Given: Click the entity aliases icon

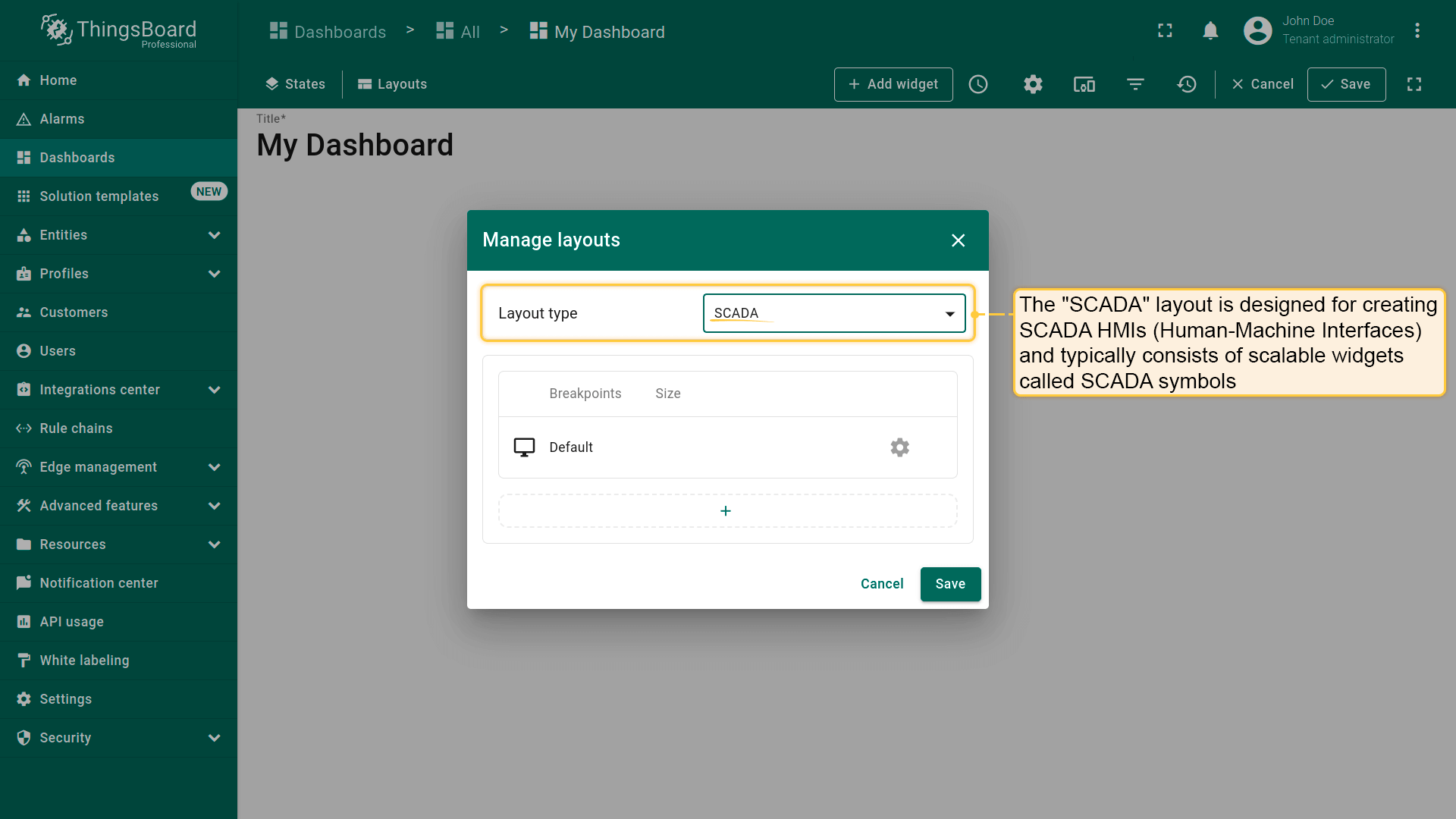Looking at the screenshot, I should click(x=1084, y=84).
